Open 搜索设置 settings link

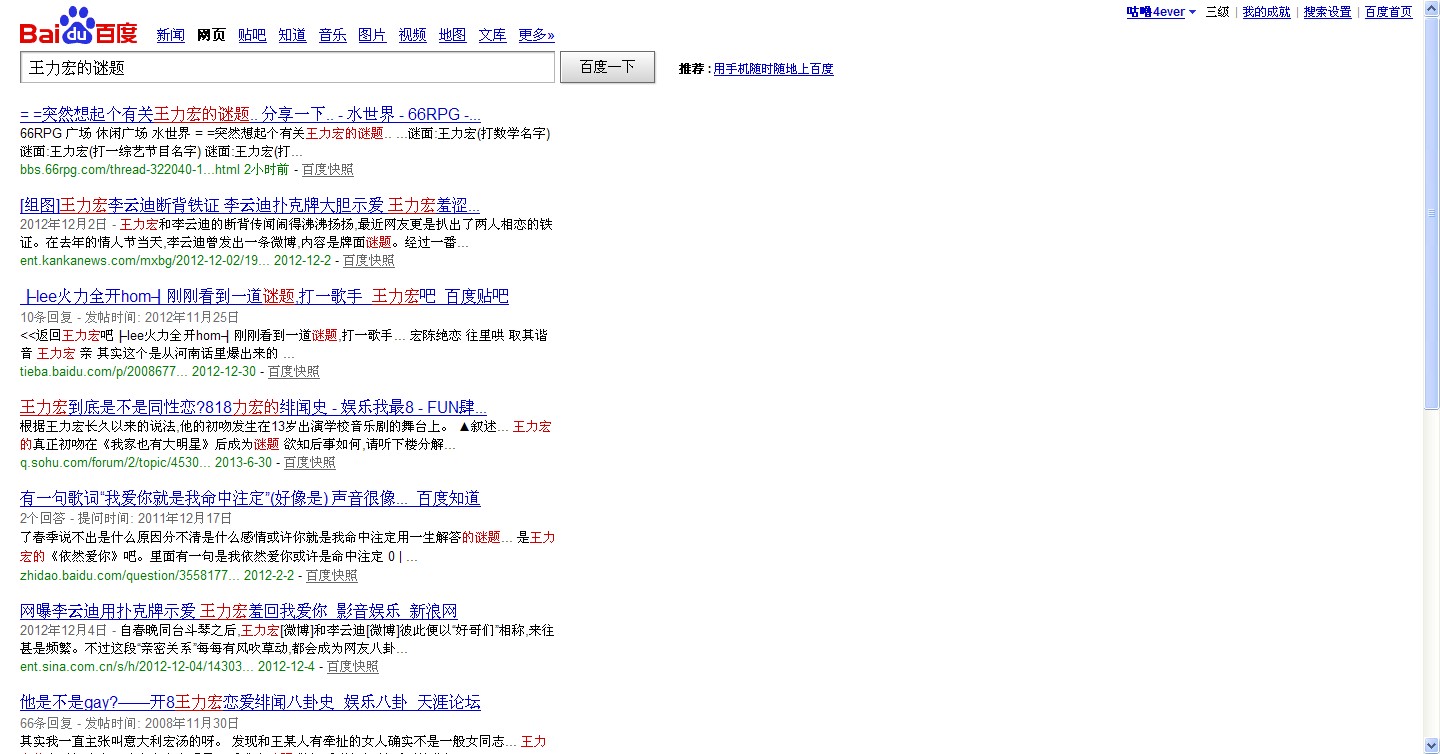pos(1327,12)
